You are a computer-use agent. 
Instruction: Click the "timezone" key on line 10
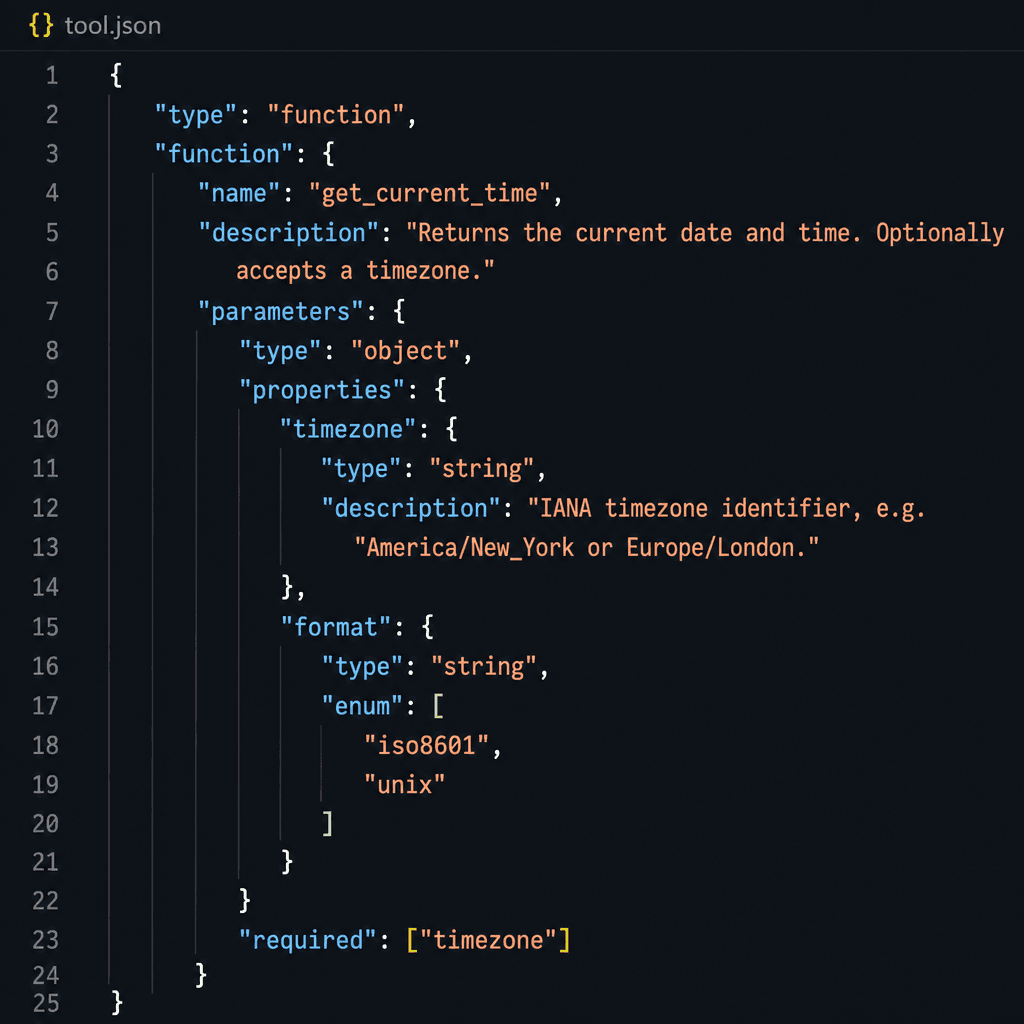point(347,430)
